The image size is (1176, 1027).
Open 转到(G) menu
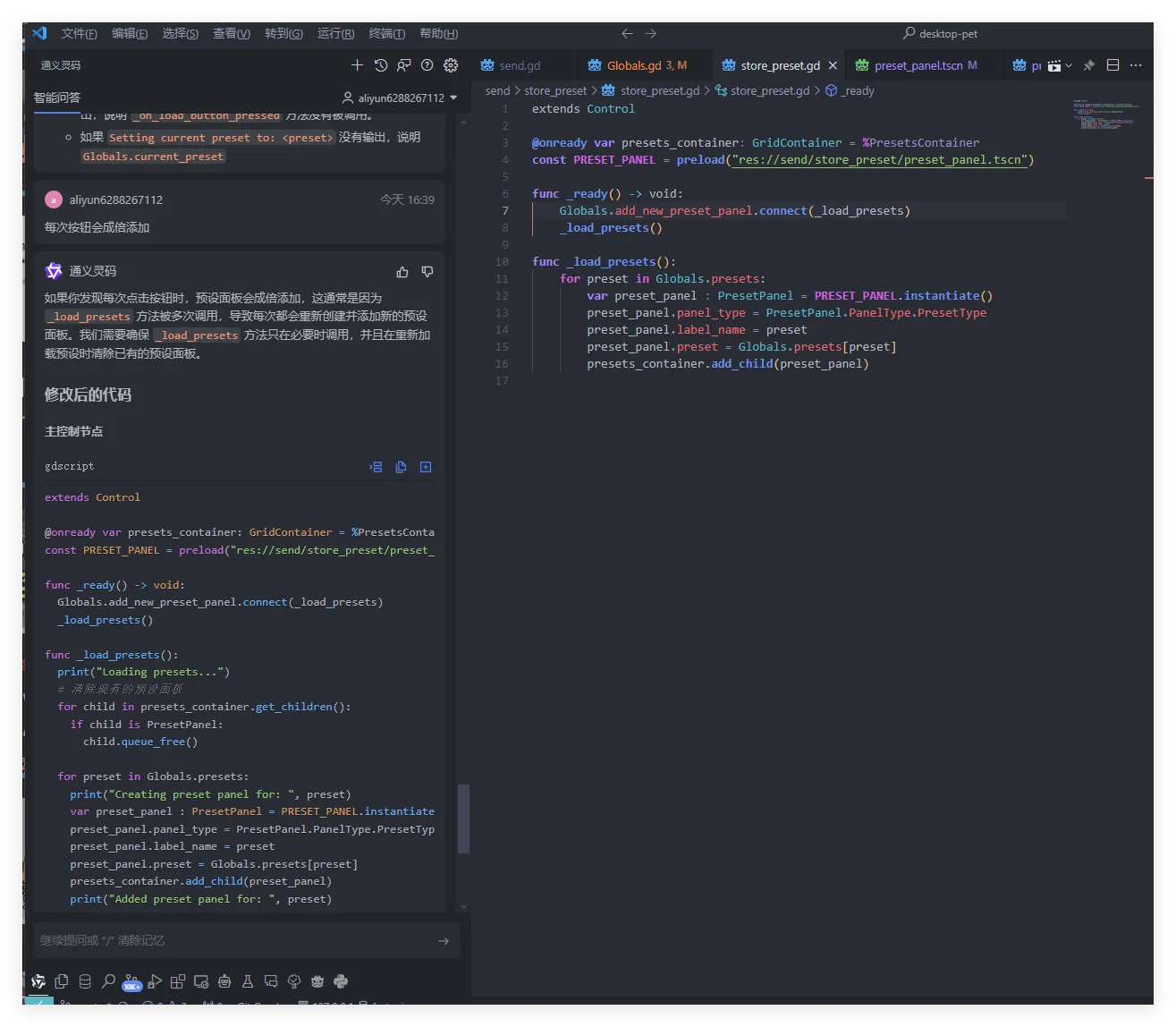[x=283, y=33]
